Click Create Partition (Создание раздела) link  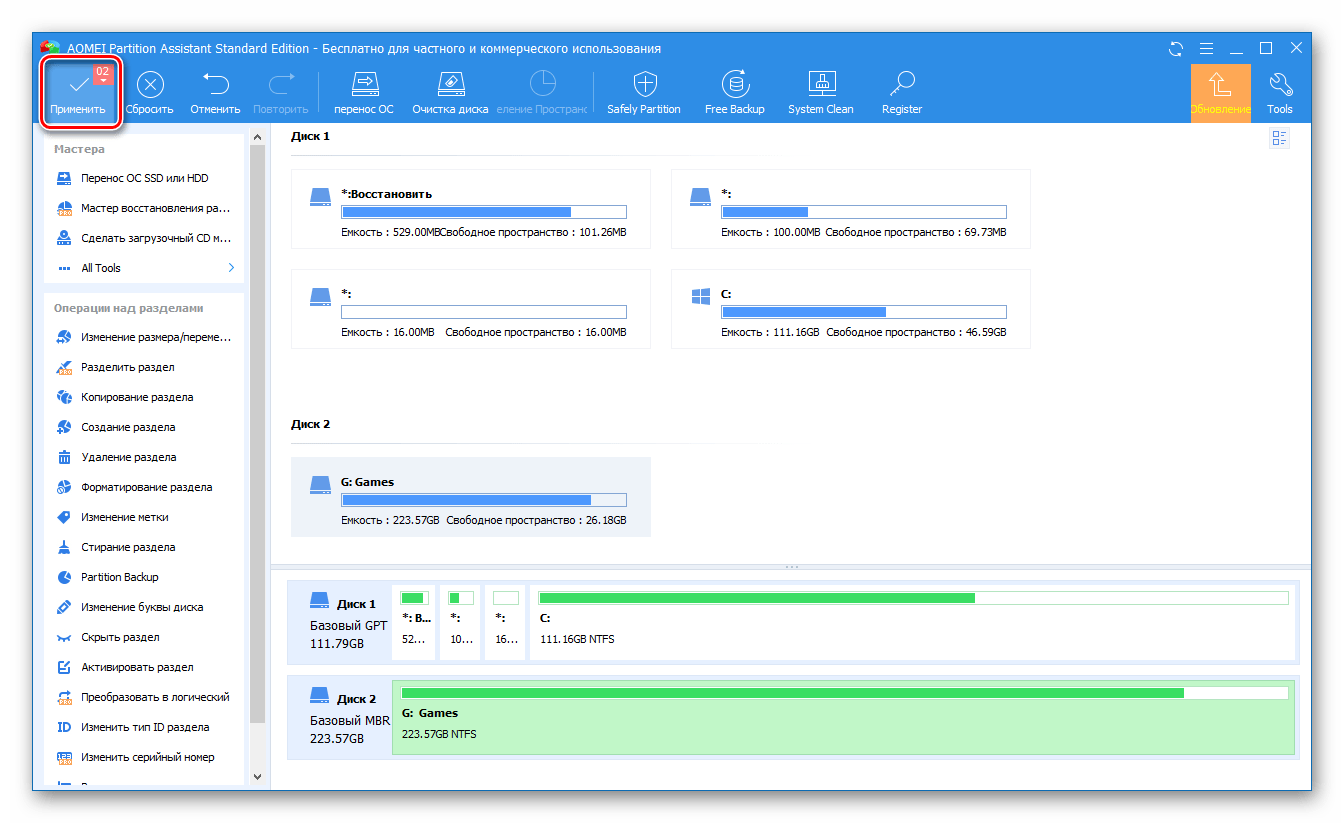[x=128, y=427]
